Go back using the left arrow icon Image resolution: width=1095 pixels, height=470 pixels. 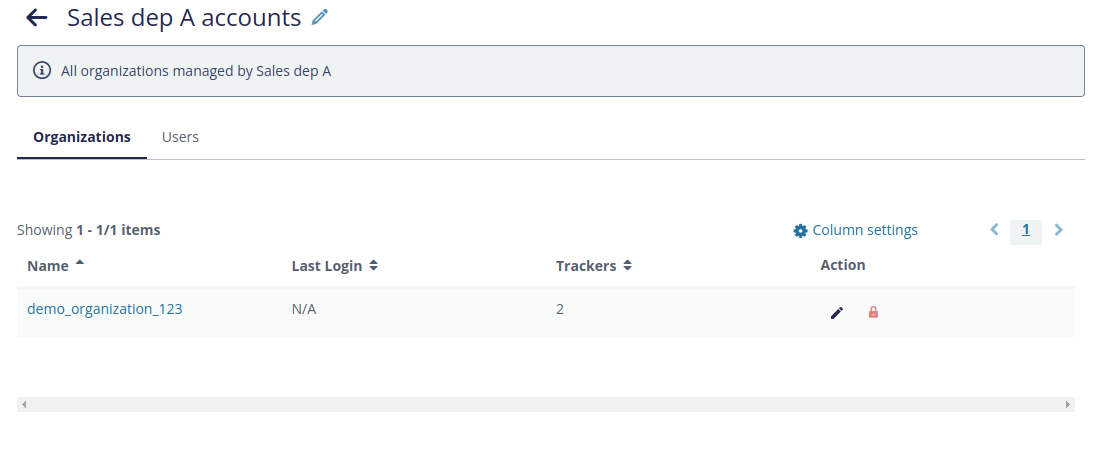36,18
